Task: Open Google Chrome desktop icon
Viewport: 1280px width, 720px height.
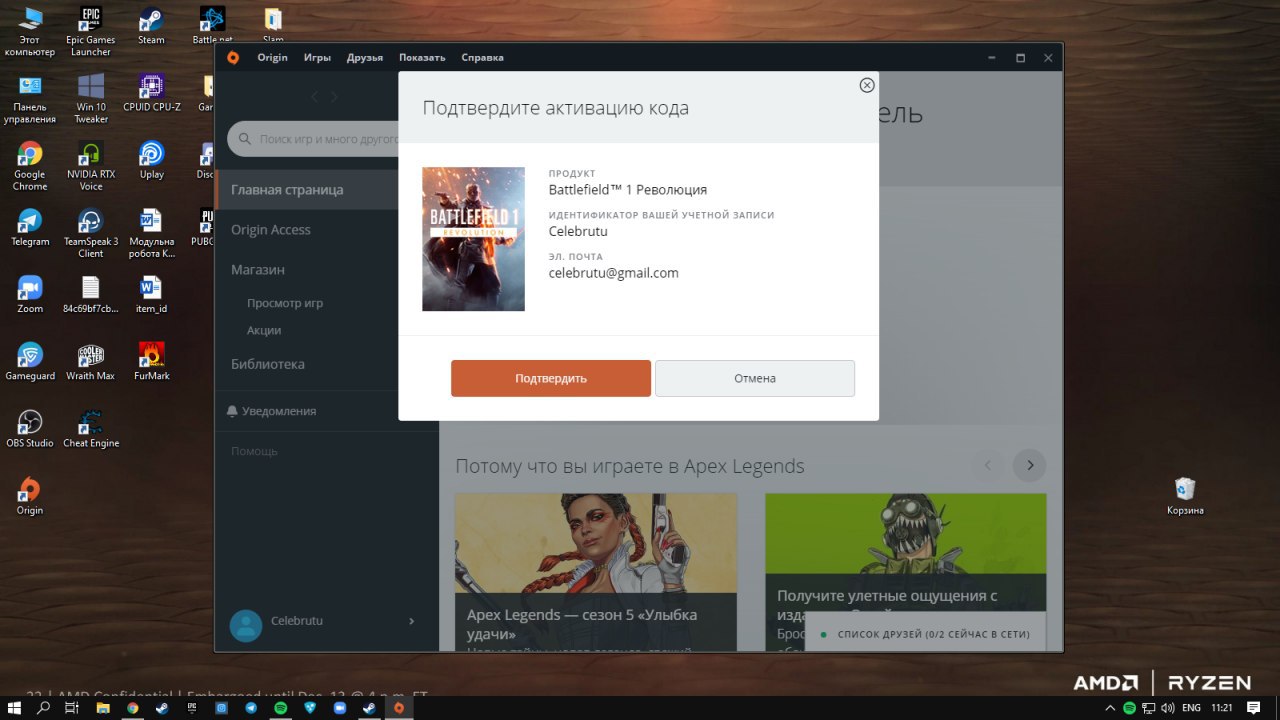Action: coord(30,166)
